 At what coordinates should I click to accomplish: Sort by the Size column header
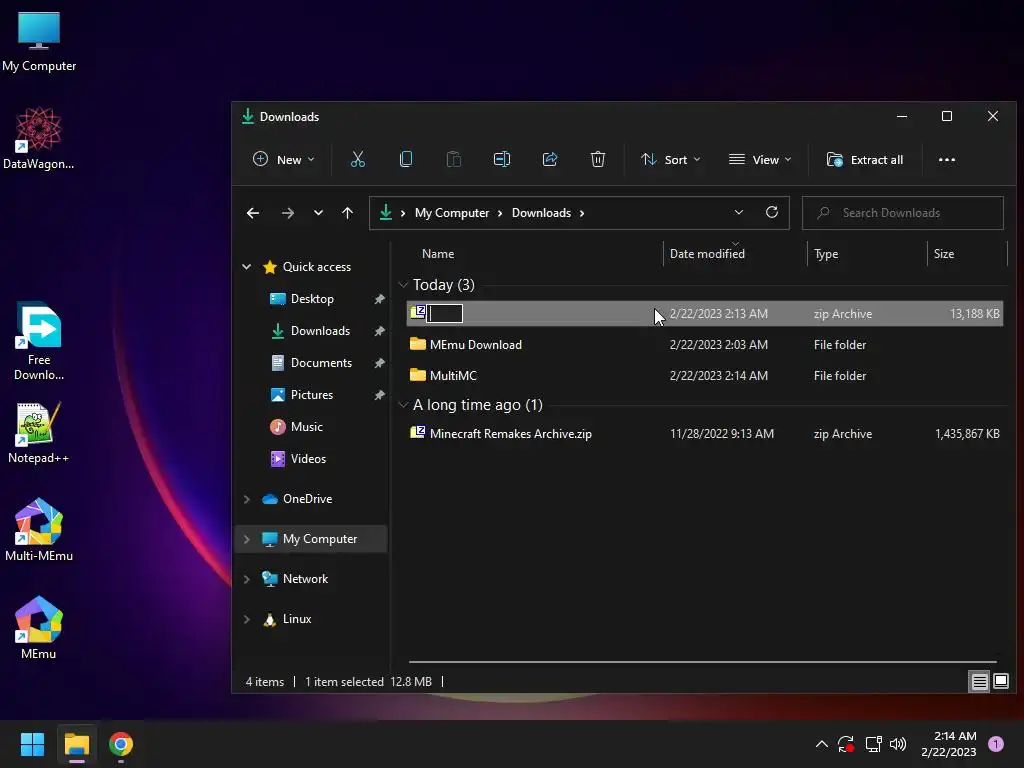[944, 253]
